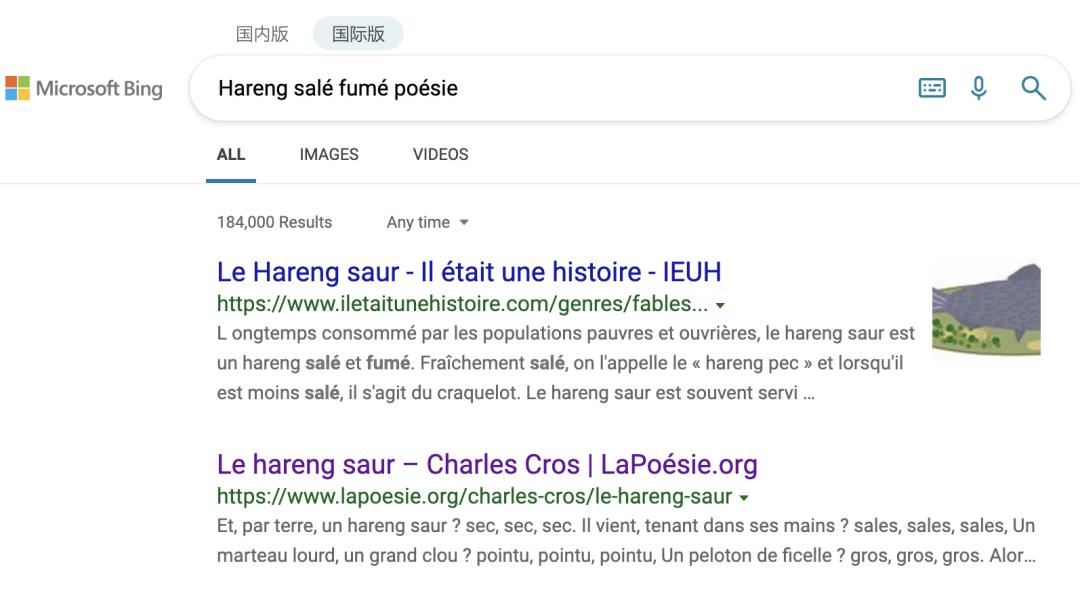Open the iletaitunehistoire.com URL link
1080x591 pixels.
[462, 304]
